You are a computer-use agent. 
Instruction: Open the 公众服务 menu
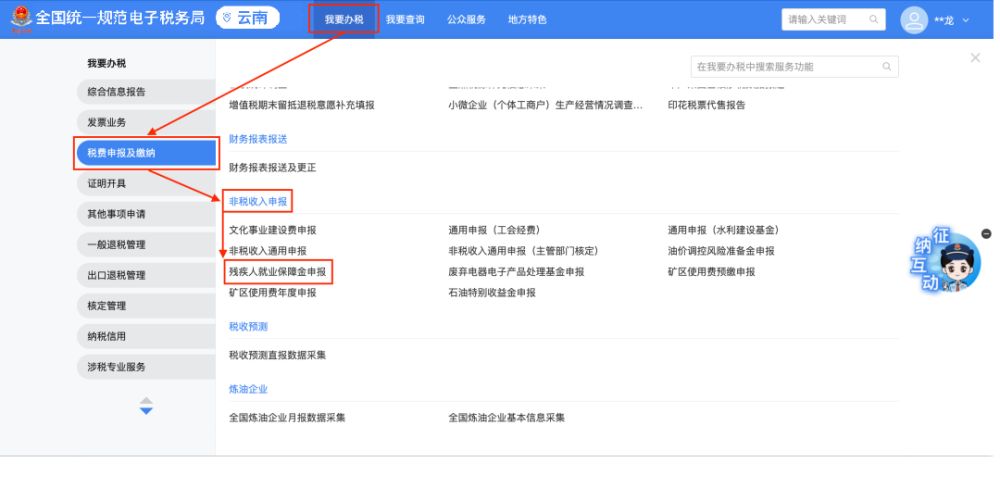click(466, 19)
